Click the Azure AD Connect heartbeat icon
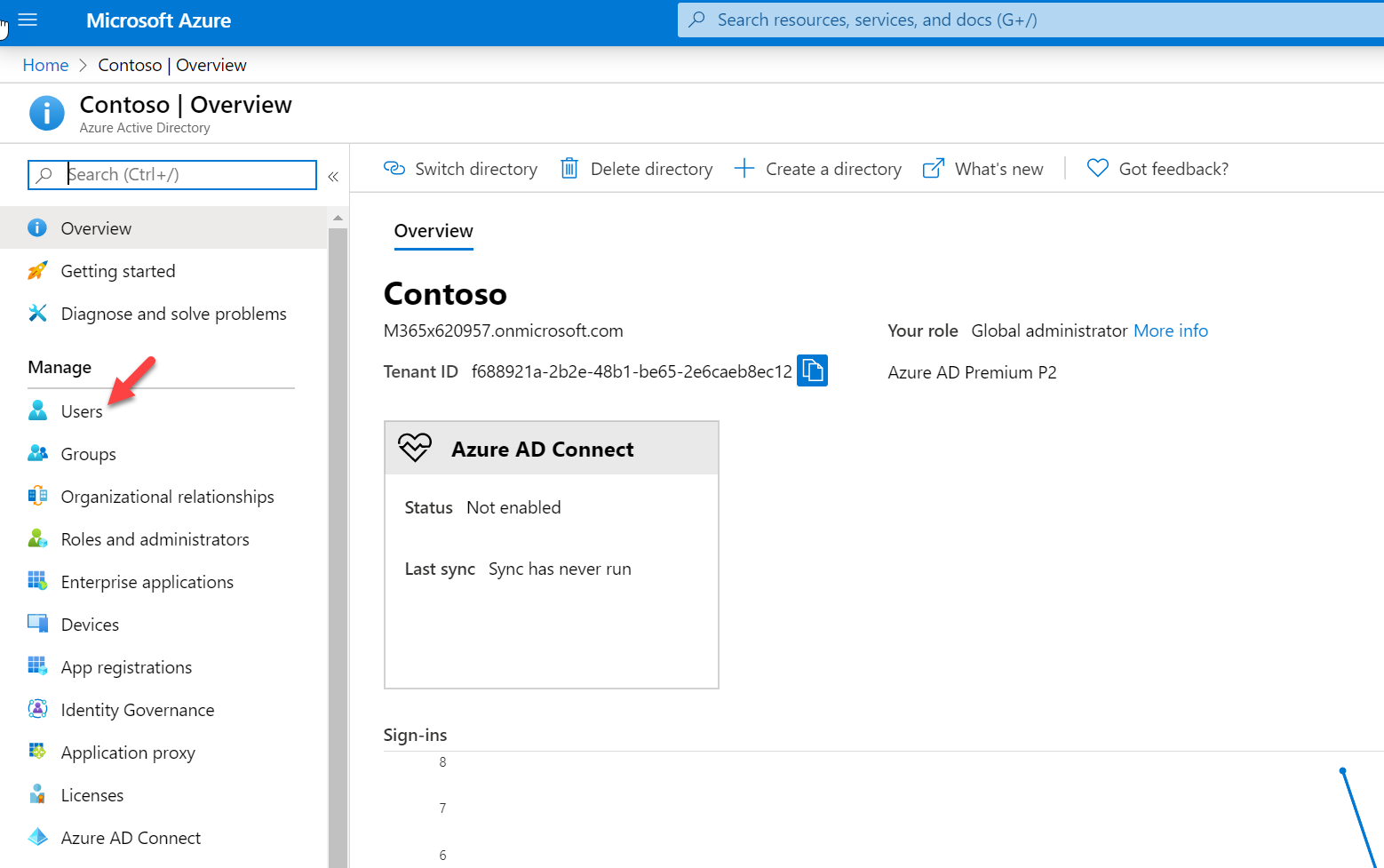This screenshot has height=868, width=1384. (415, 447)
